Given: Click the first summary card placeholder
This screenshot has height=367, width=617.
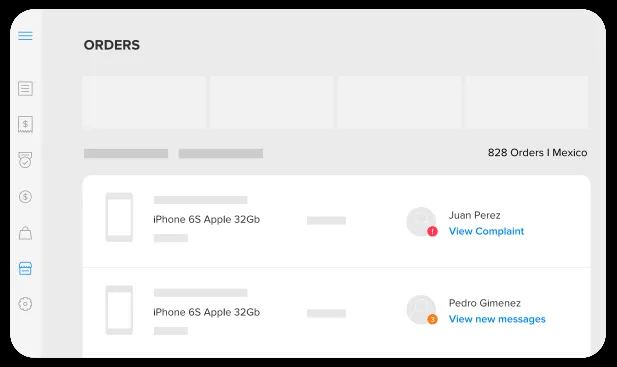Looking at the screenshot, I should pyautogui.click(x=144, y=102).
